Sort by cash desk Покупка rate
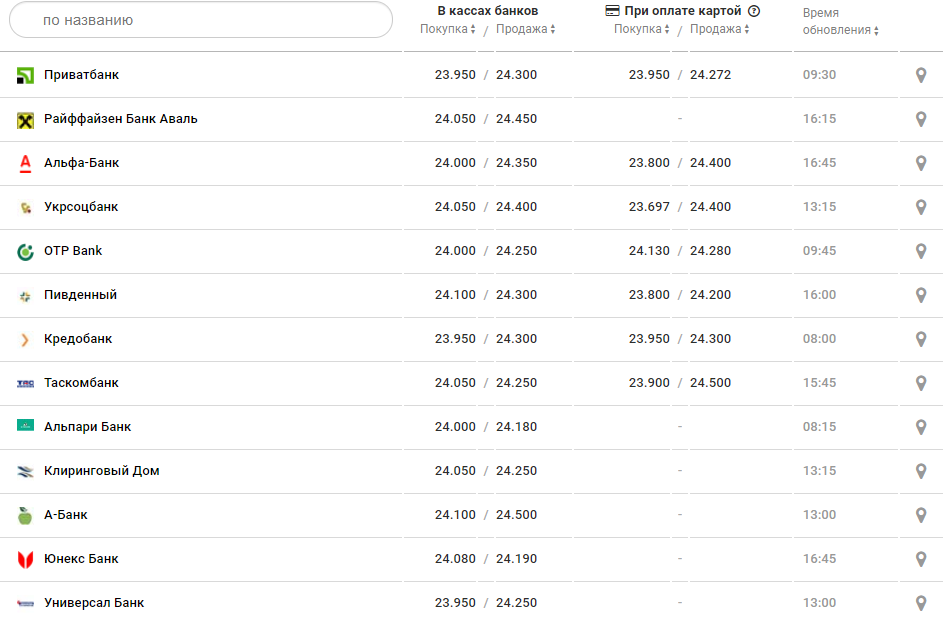The width and height of the screenshot is (943, 619). pyautogui.click(x=447, y=29)
